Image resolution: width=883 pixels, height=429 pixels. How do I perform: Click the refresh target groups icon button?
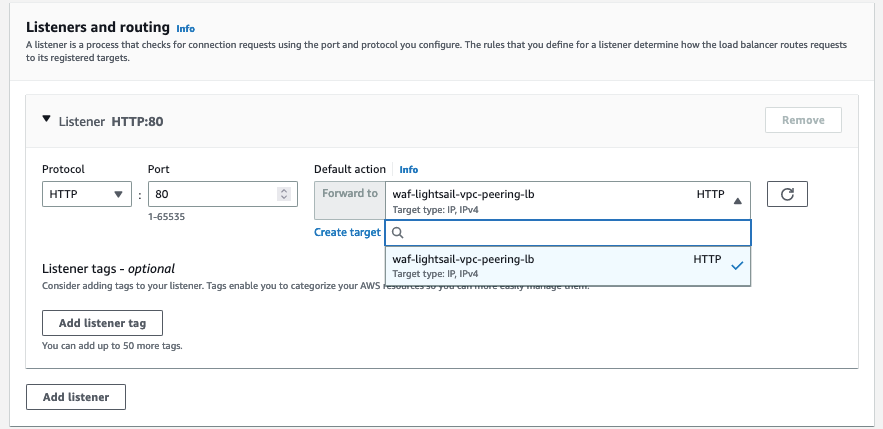787,194
